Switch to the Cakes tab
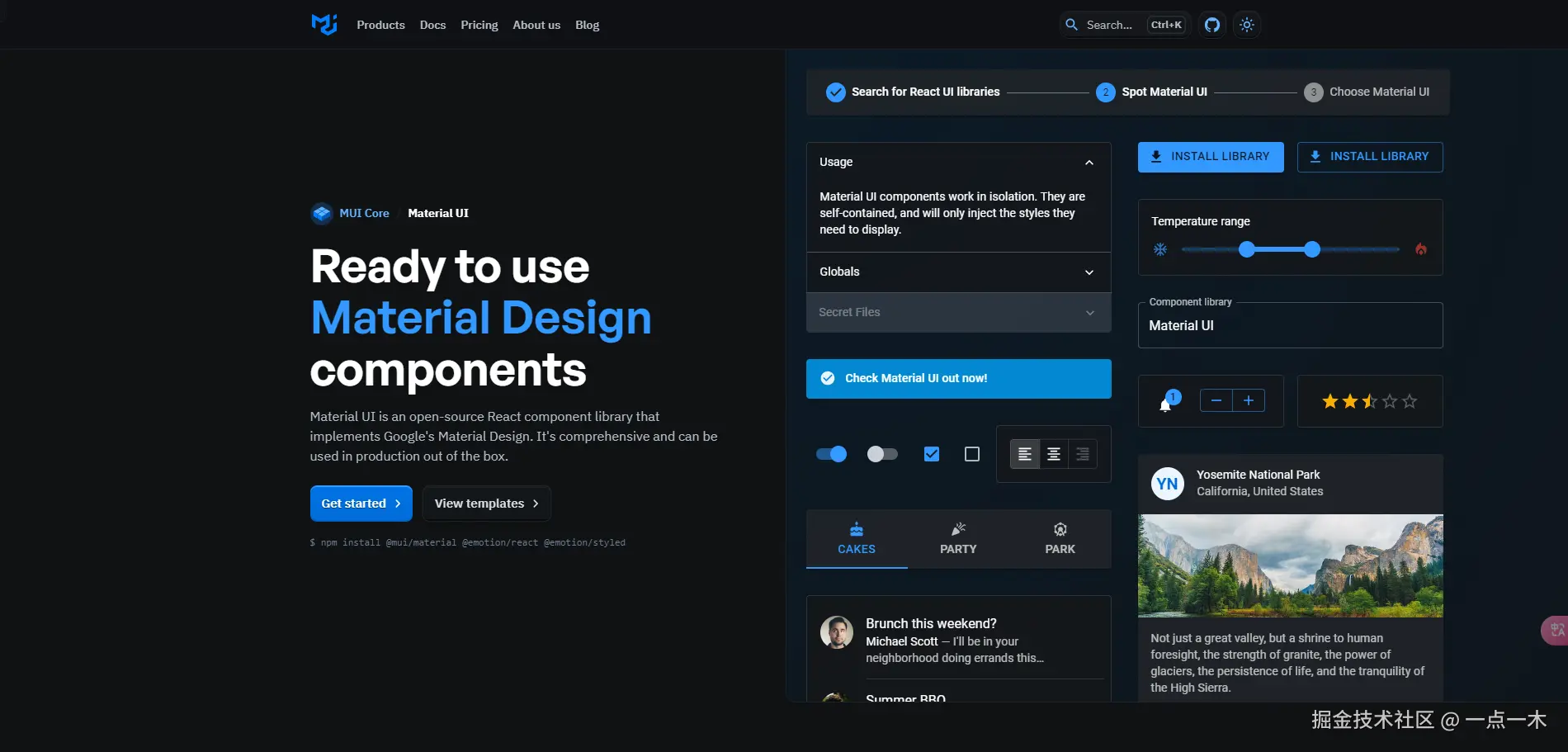Image resolution: width=1568 pixels, height=752 pixels. (857, 539)
